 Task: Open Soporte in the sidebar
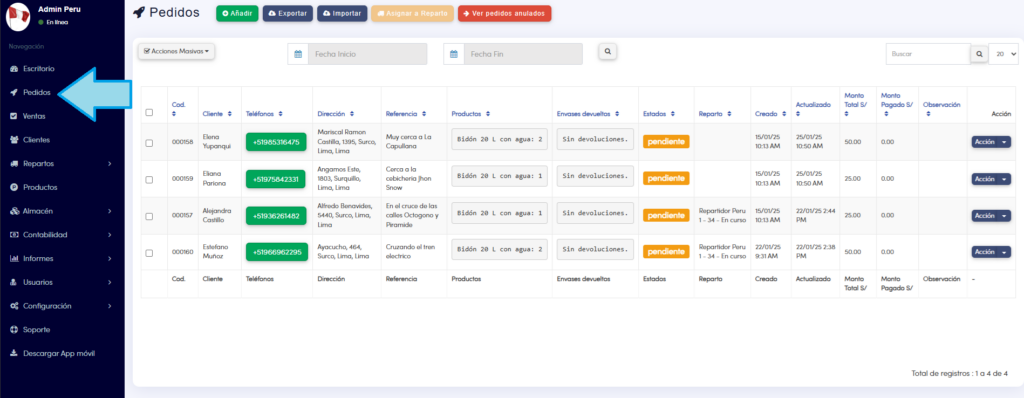tap(37, 330)
